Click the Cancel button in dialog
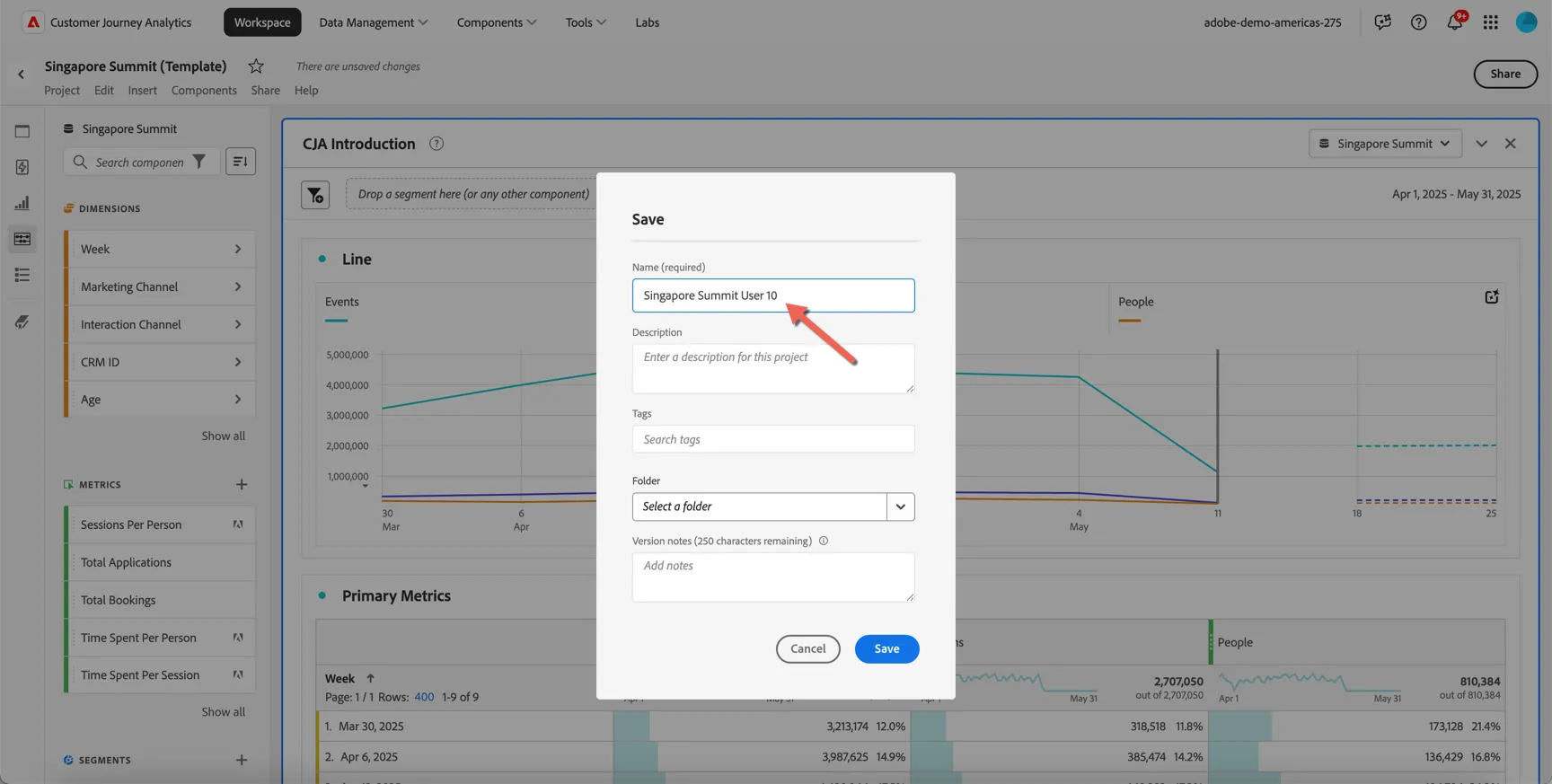This screenshot has width=1552, height=784. coord(807,648)
